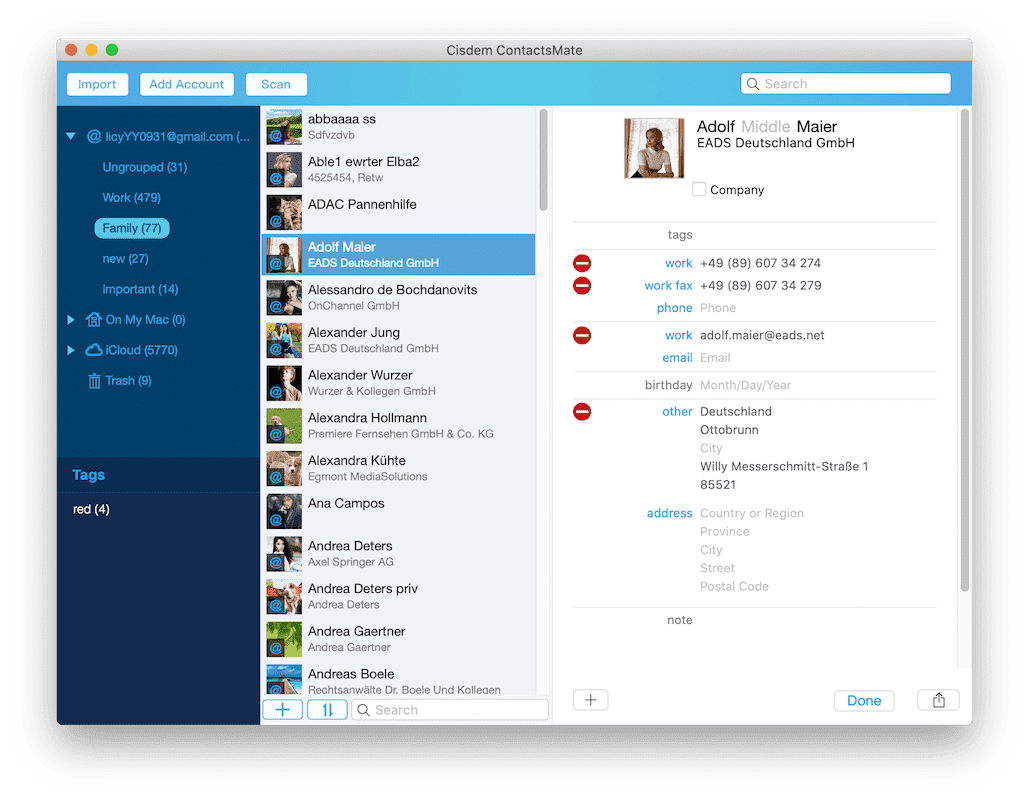Select contact Andrea Gaertner
Screen dimensions: 1029x800
pyautogui.click(x=399, y=639)
